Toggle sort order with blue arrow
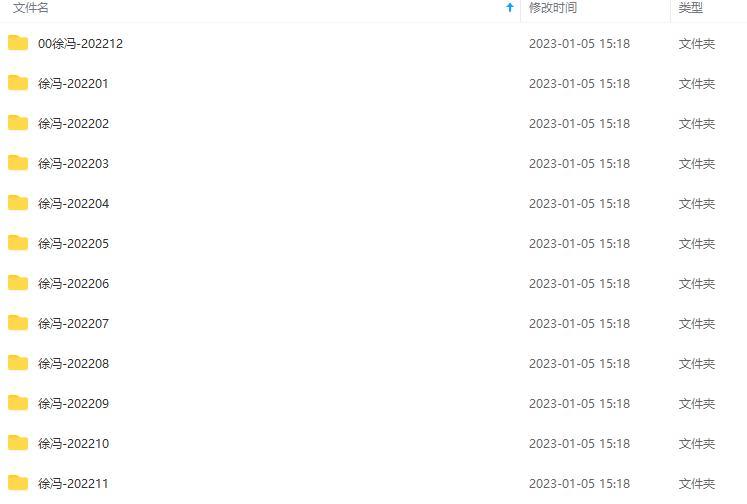 tap(510, 8)
